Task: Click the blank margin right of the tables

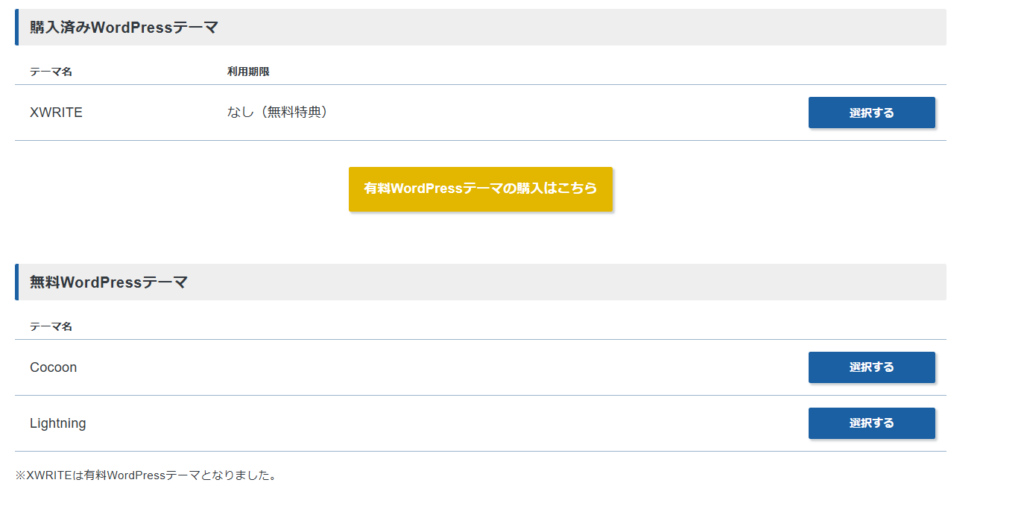Action: pyautogui.click(x=985, y=250)
